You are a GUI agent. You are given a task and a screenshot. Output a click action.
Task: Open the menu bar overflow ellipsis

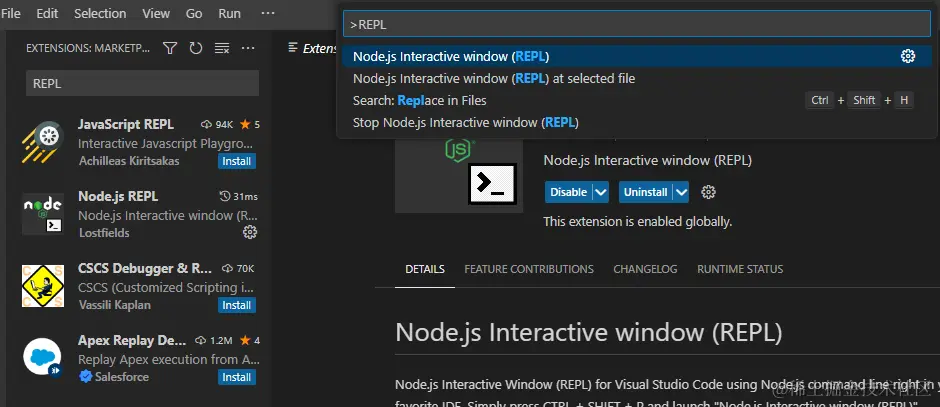click(268, 13)
